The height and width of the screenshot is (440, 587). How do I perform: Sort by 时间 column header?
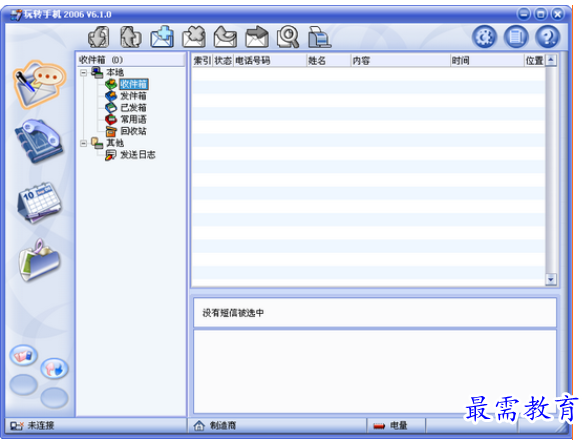click(487, 60)
